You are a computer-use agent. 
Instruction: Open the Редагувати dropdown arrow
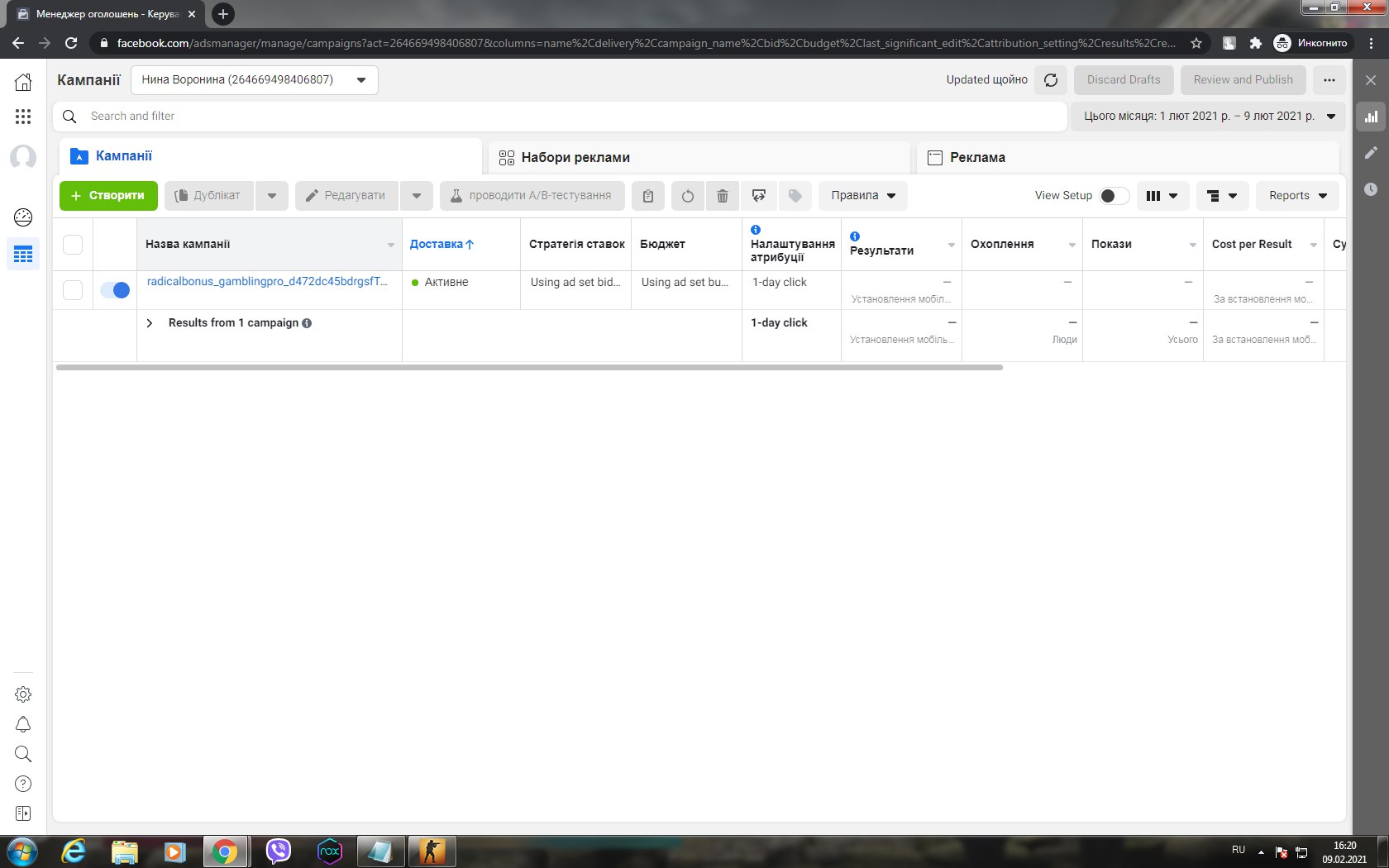coord(417,196)
